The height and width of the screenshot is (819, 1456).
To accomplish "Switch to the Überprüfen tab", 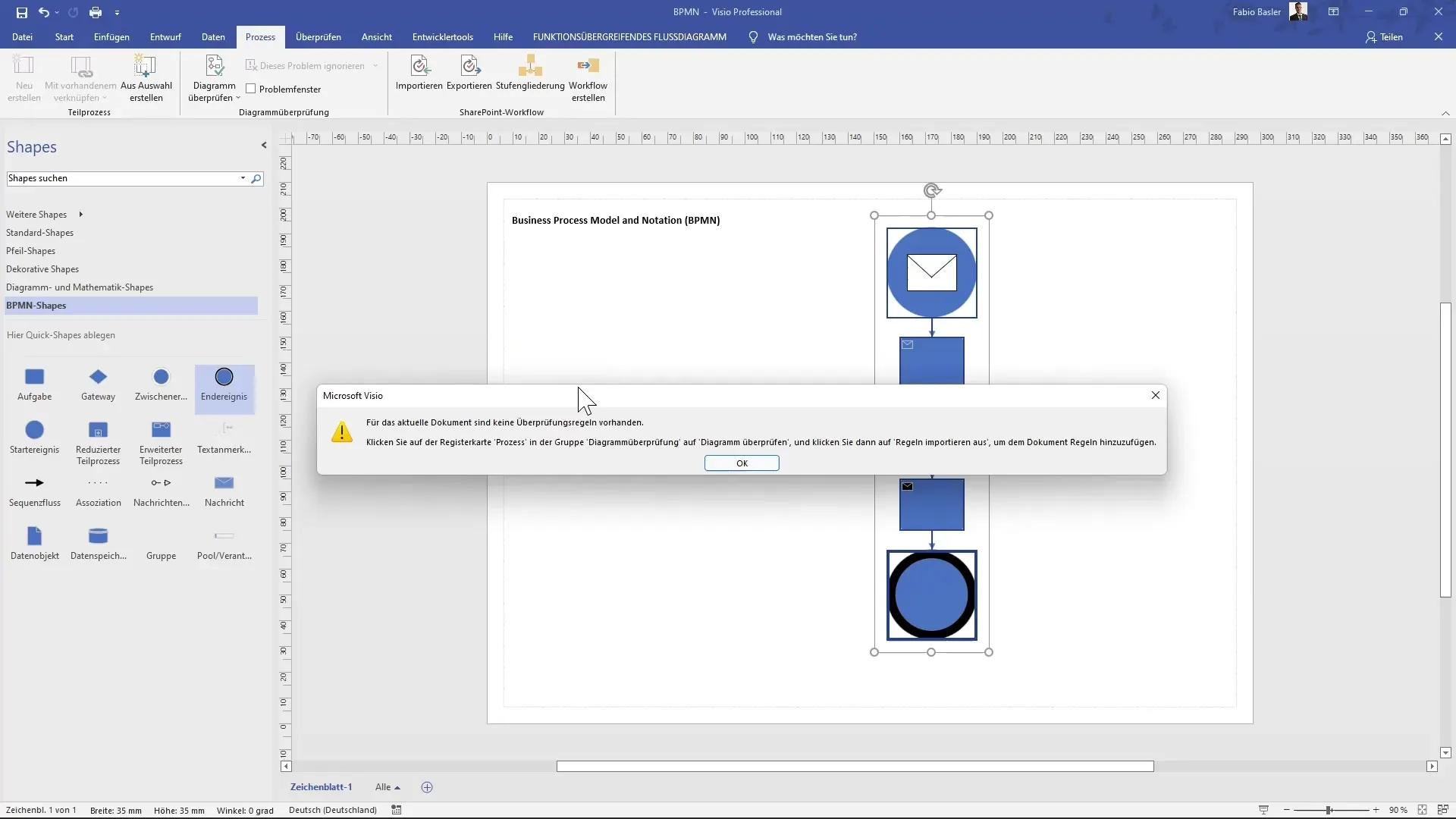I will (x=318, y=37).
